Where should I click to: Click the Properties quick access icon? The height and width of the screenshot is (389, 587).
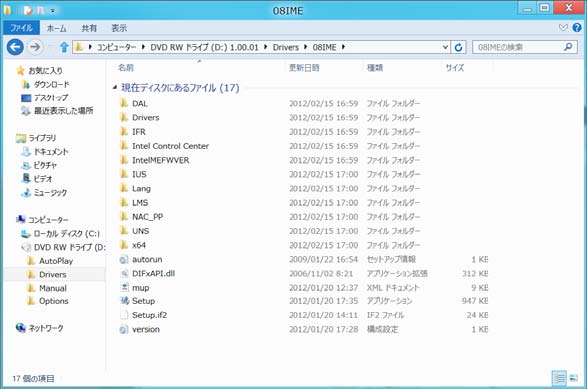(28, 10)
